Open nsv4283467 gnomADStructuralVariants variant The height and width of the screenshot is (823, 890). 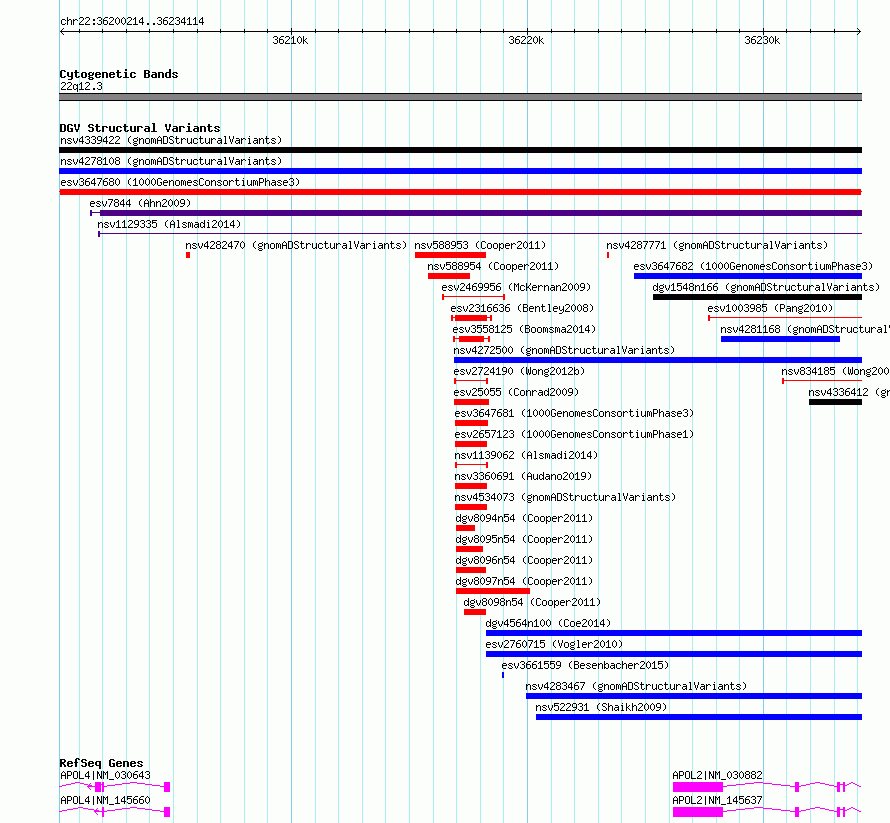[636, 686]
